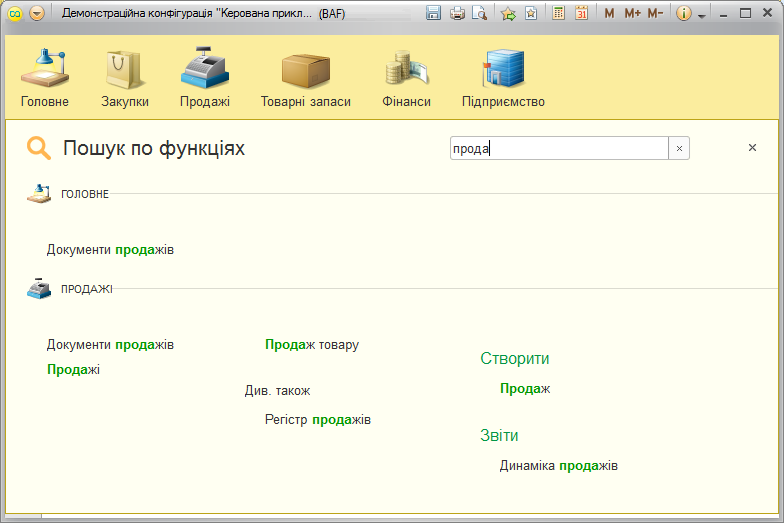The width and height of the screenshot is (784, 523).
Task: Click the ГОЛОВНЕ group header text
Action: click(85, 194)
